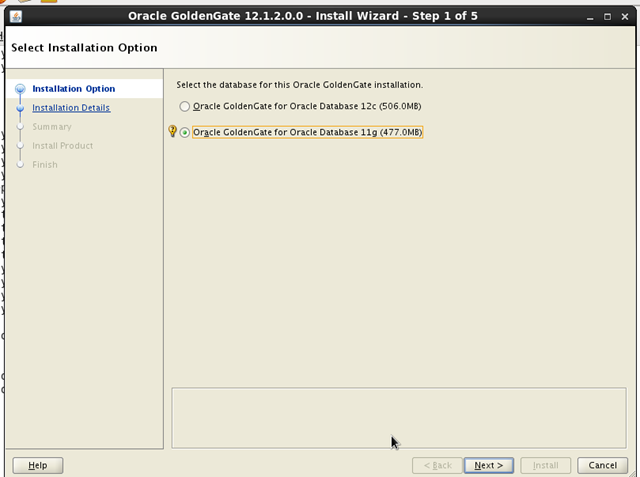Click the Java icon in the title bar
The image size is (640, 477).
16,17
